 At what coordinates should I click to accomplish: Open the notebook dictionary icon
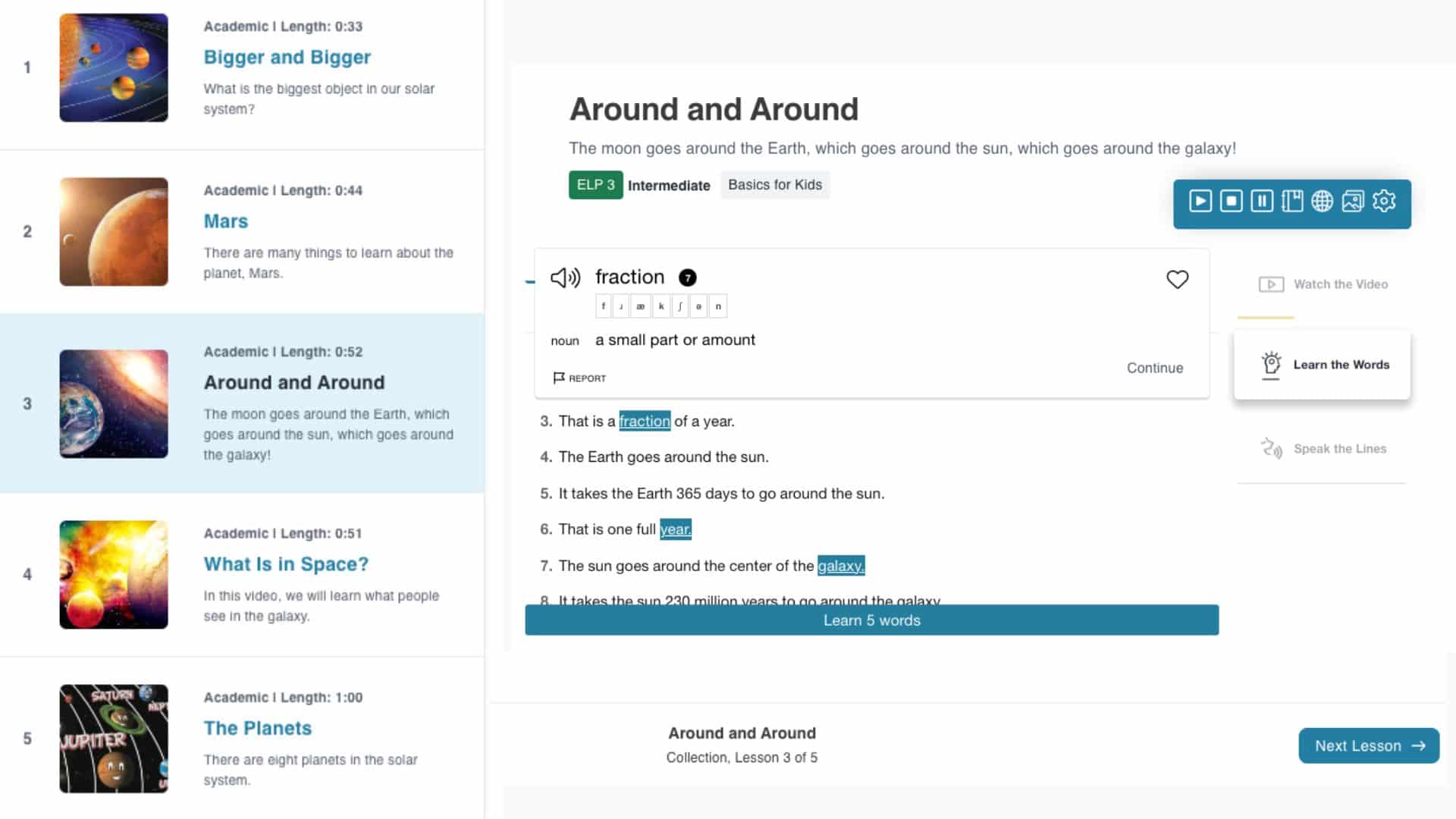click(1292, 201)
